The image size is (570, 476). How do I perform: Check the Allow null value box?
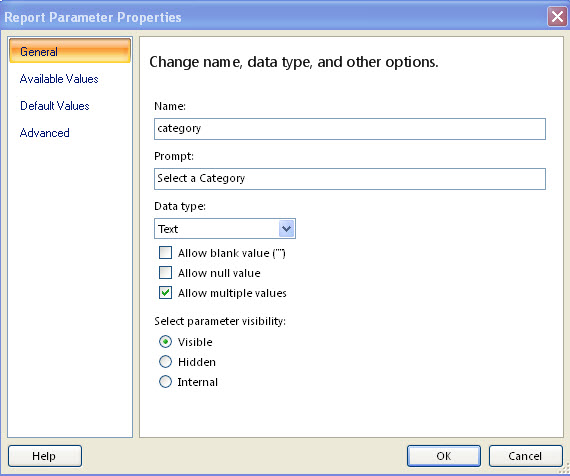[x=165, y=272]
